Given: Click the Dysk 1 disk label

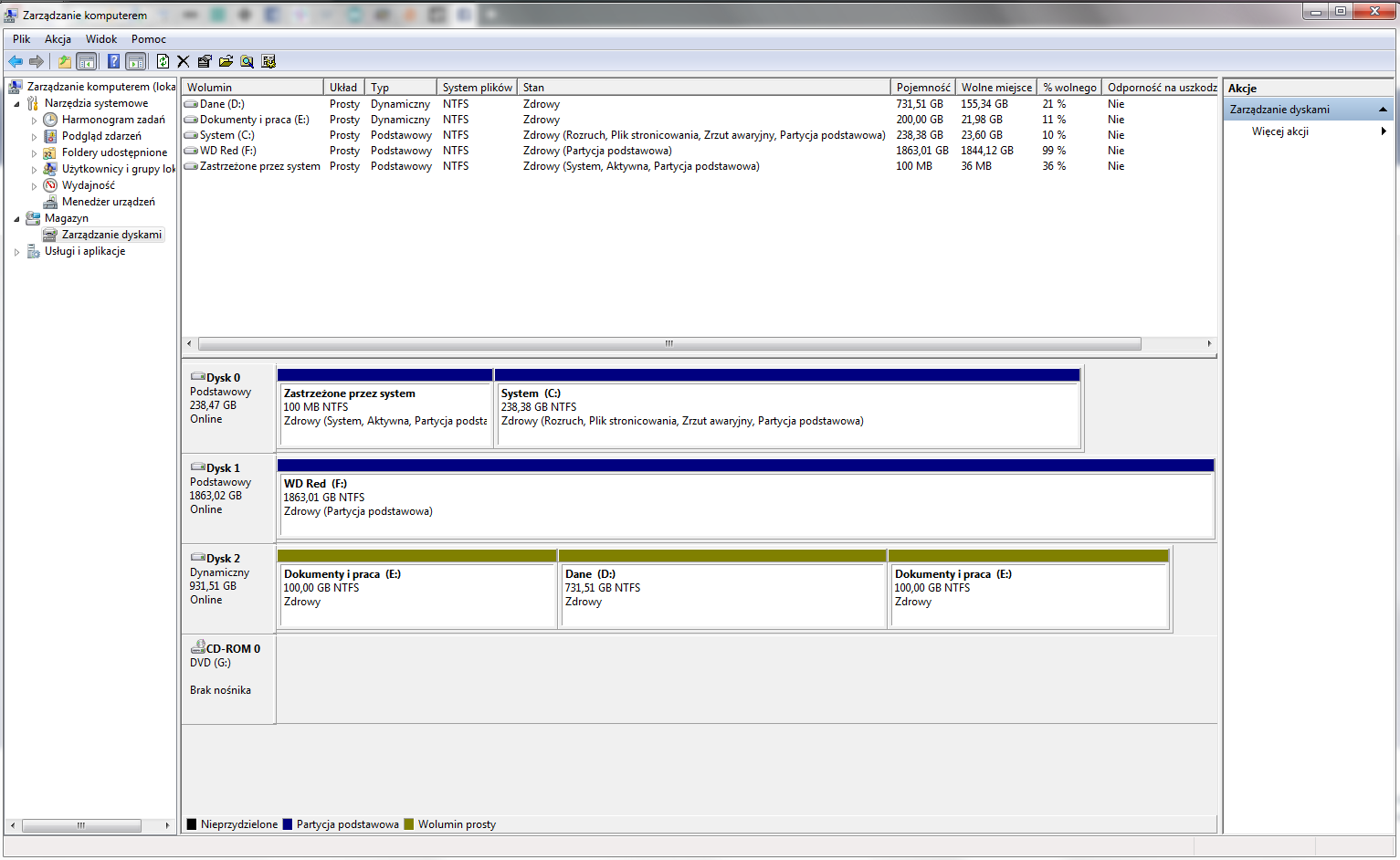Looking at the screenshot, I should 228,498.
